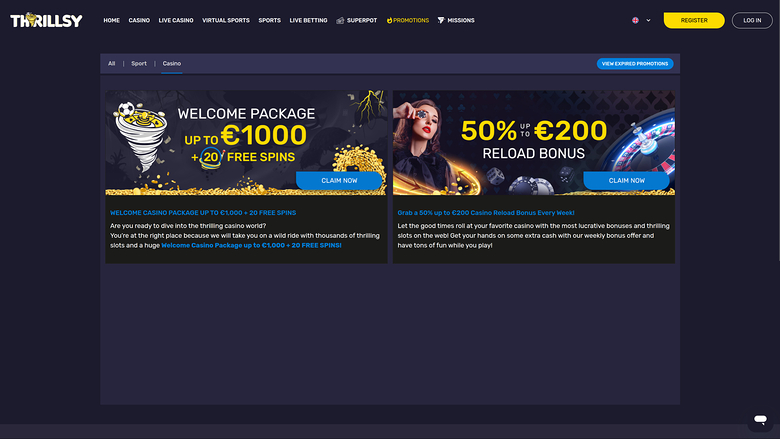Open Welcome Casino Package title link
Image resolution: width=780 pixels, height=439 pixels.
click(x=203, y=213)
